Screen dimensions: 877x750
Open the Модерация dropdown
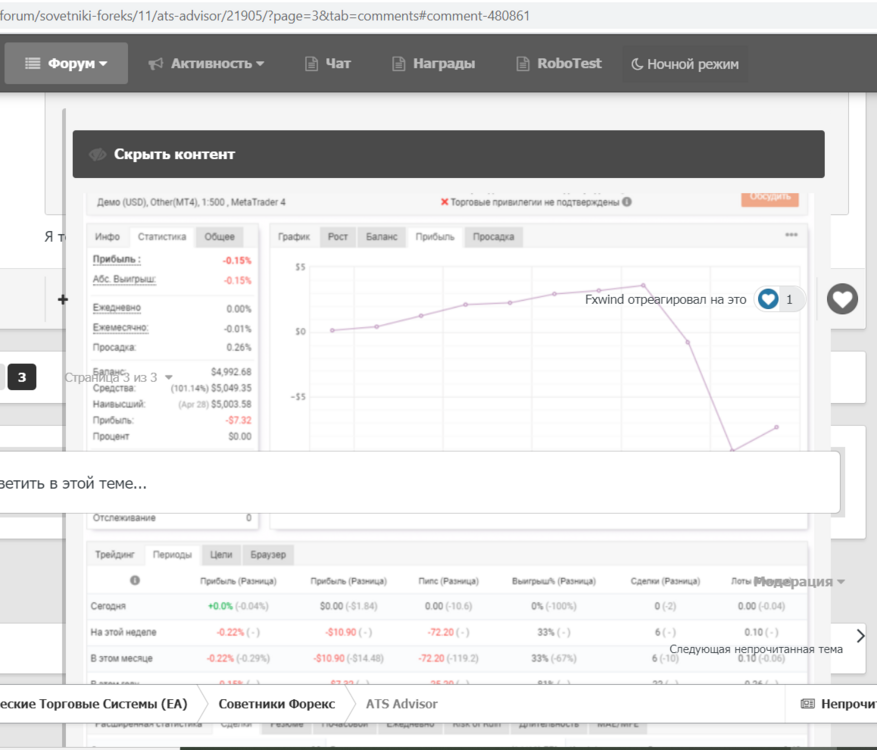[x=799, y=582]
